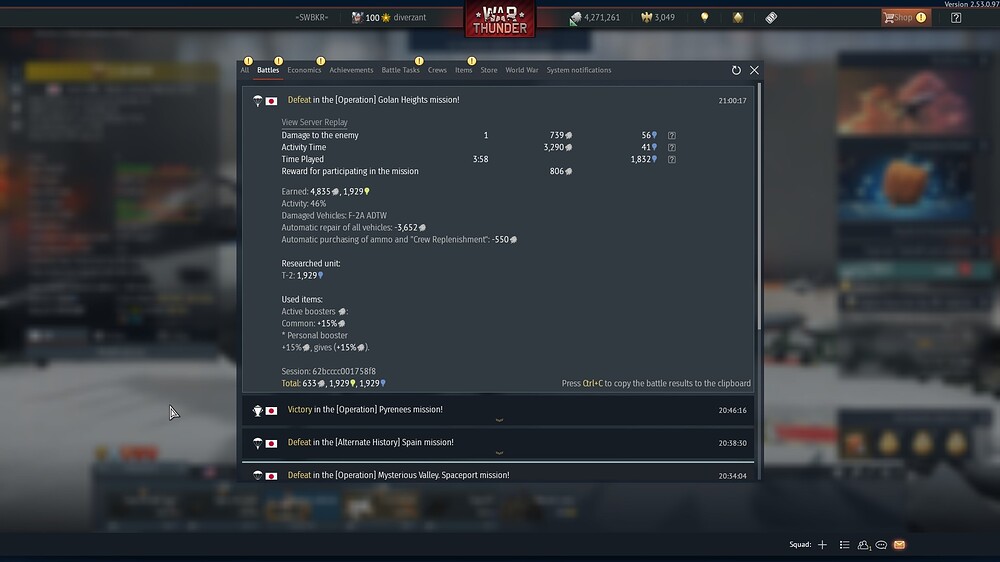Open the View Server Replay link
Image resolution: width=1000 pixels, height=562 pixels.
point(314,122)
